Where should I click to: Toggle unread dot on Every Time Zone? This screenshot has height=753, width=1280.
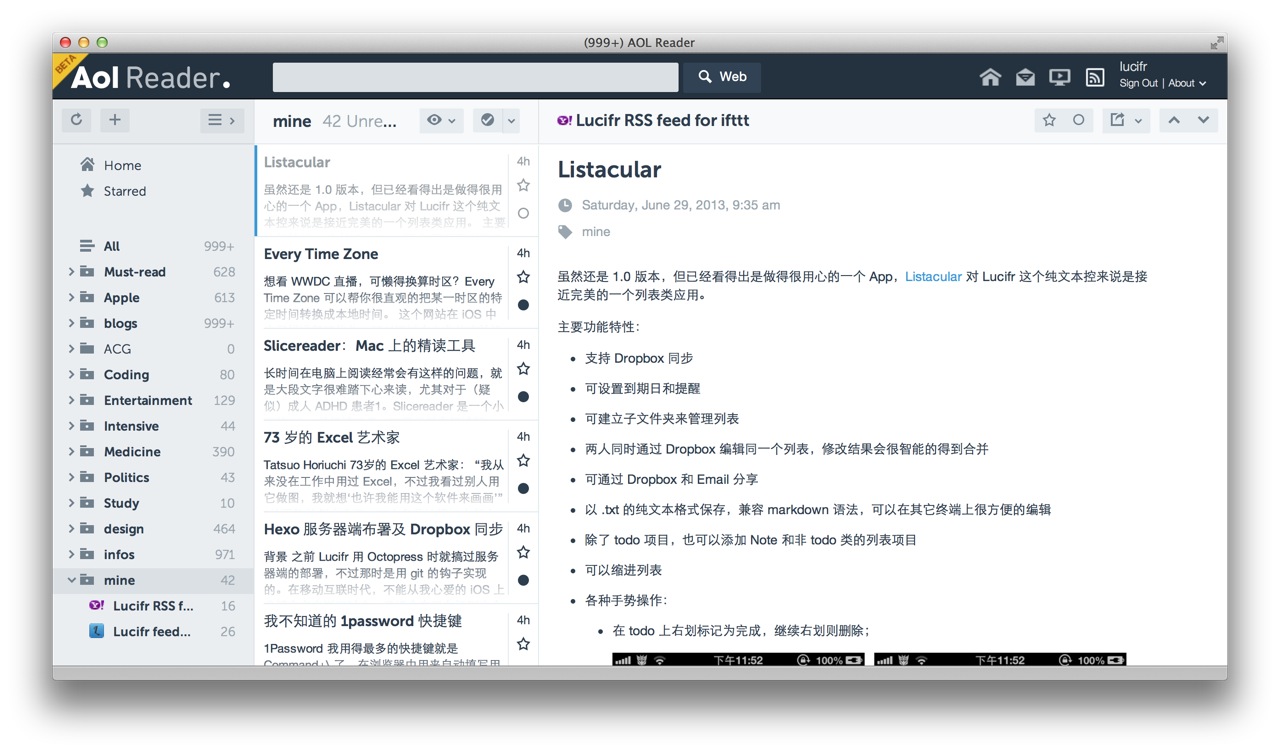click(523, 305)
